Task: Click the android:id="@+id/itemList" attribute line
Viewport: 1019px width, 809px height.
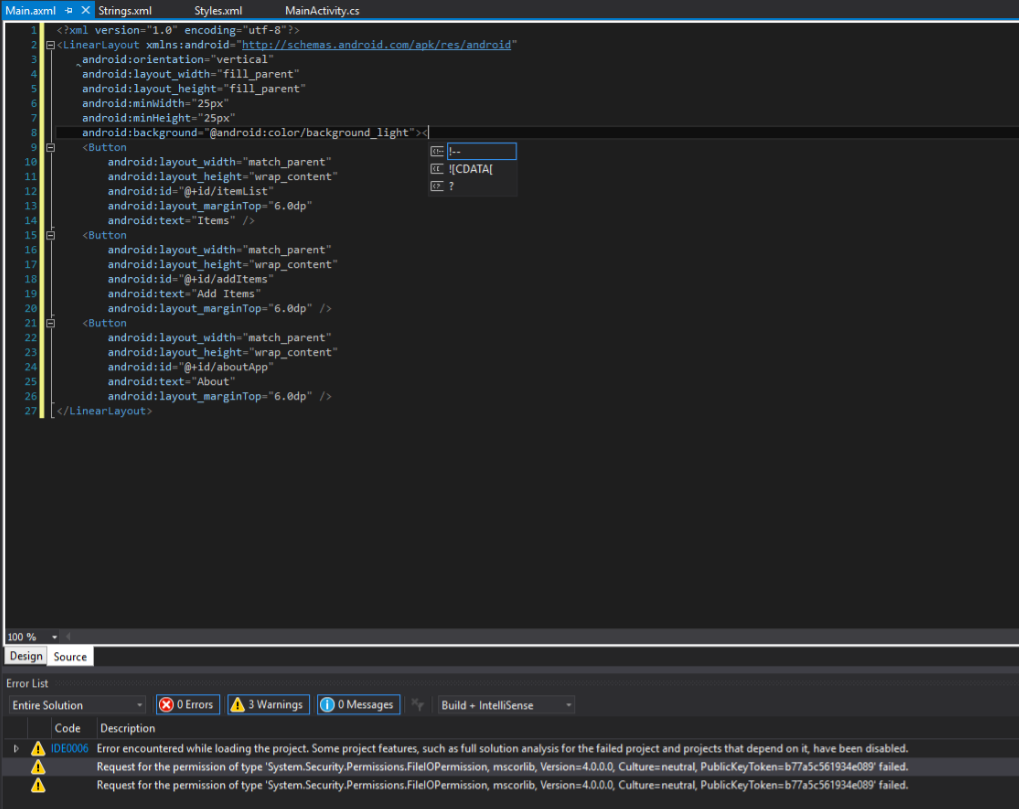Action: [190, 191]
